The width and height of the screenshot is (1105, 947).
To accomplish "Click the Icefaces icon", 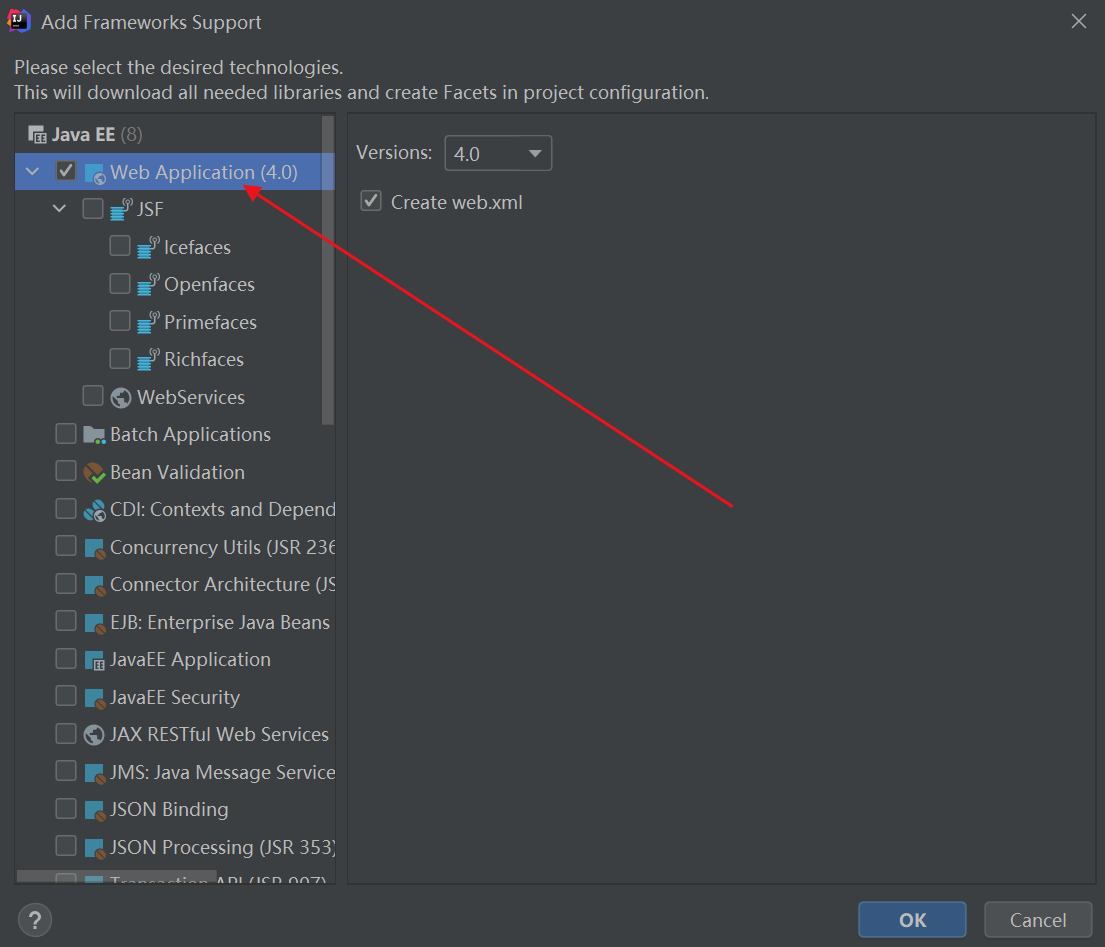I will [148, 247].
